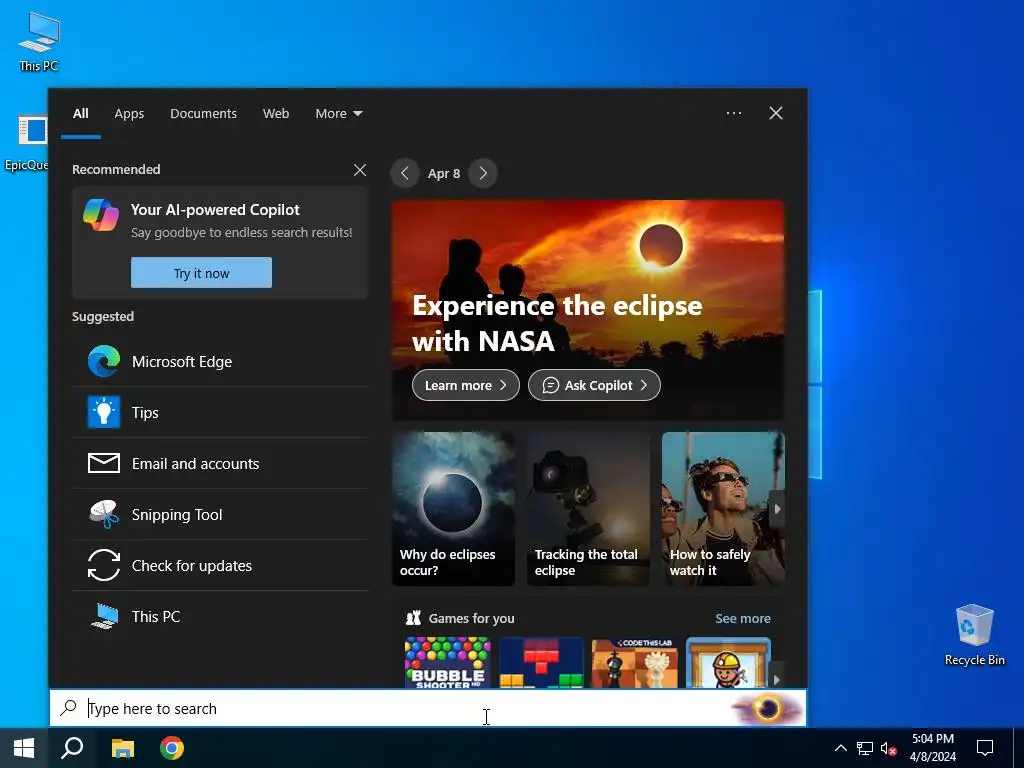This screenshot has height=768, width=1024.
Task: Click the Copilot logo in Recommended card
Action: pos(101,215)
